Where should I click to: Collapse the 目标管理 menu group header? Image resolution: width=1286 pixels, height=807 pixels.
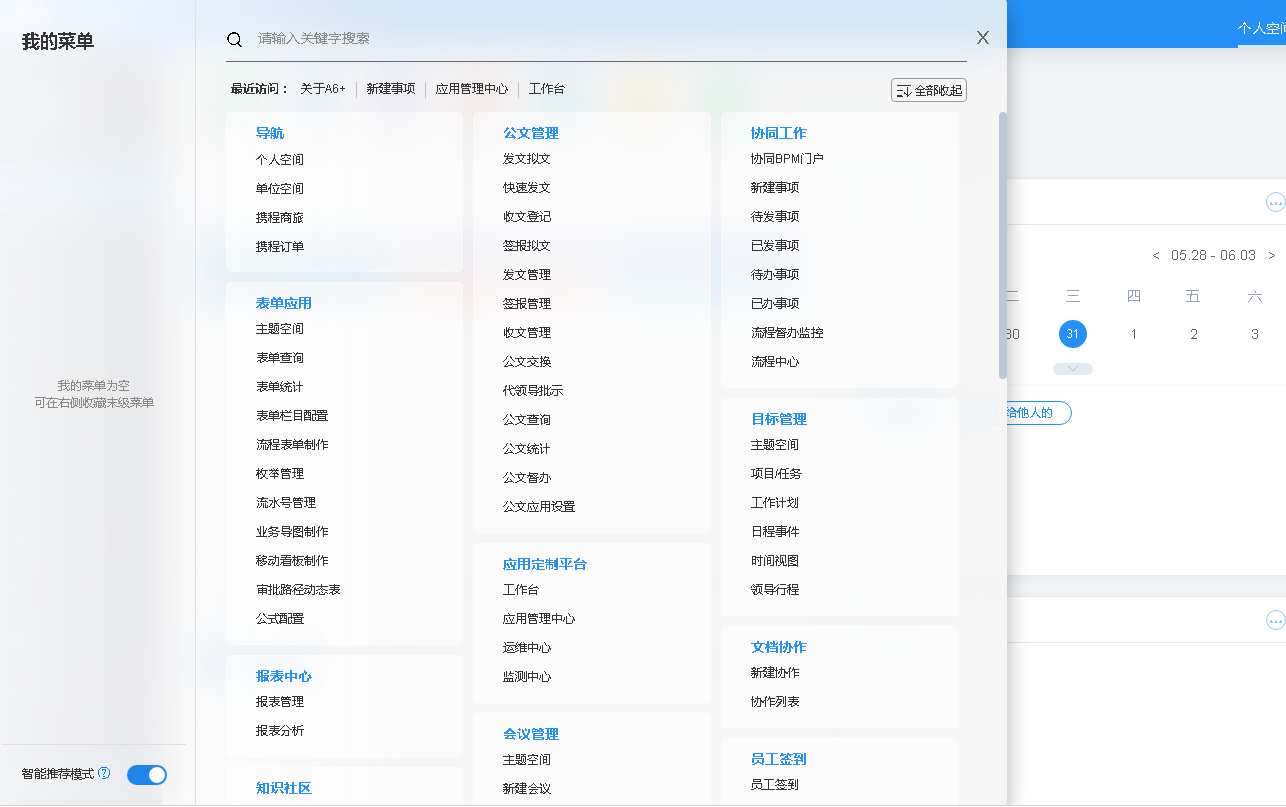pyautogui.click(x=779, y=419)
